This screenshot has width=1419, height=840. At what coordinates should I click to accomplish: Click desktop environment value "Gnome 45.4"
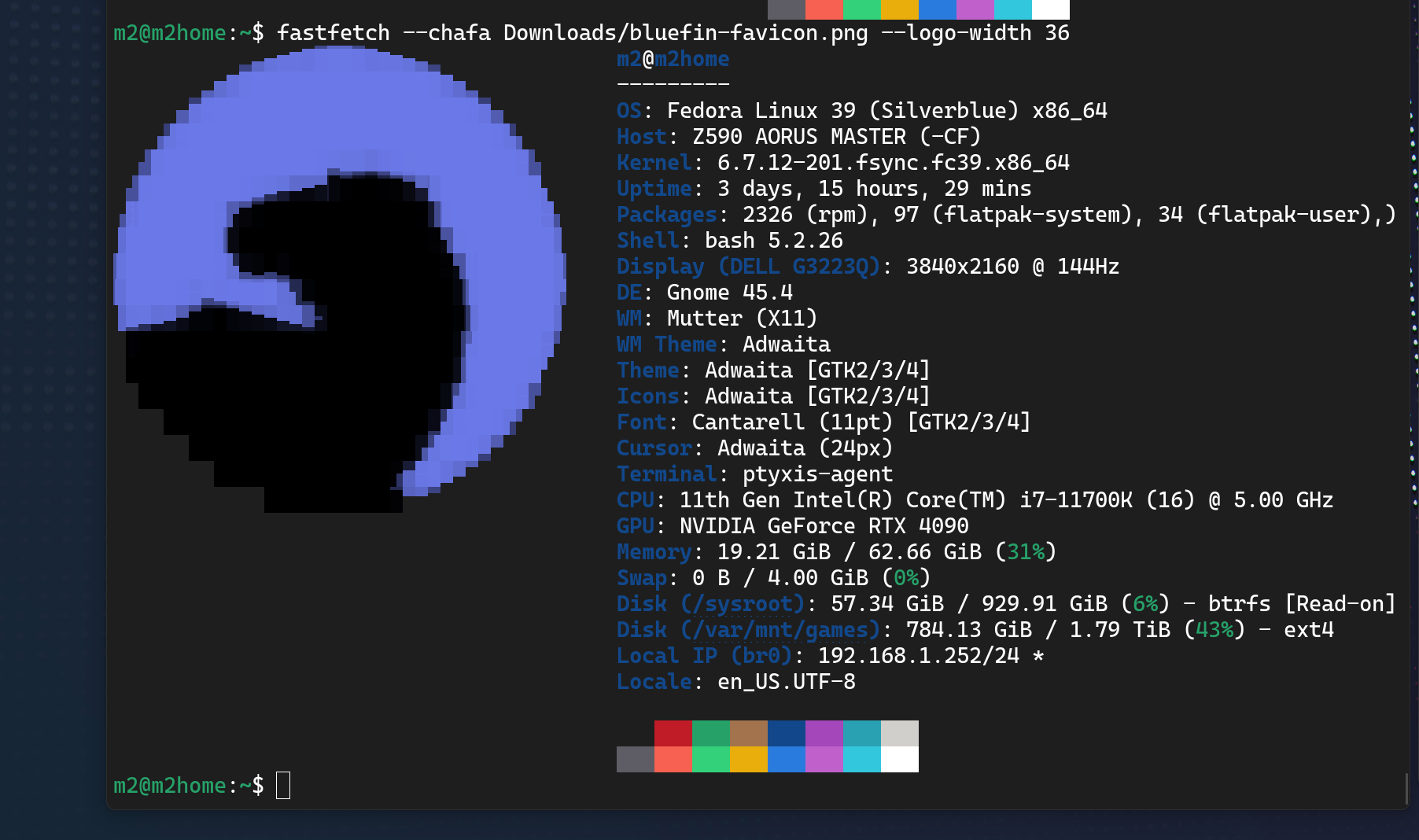pos(730,293)
